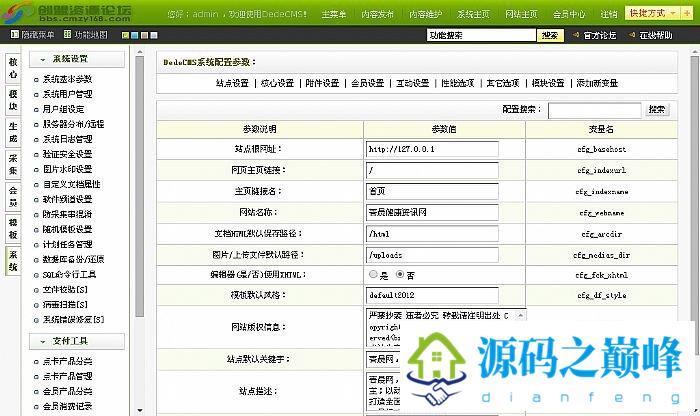Open the 核心设置 config tab
The image size is (700, 416).
277,83
